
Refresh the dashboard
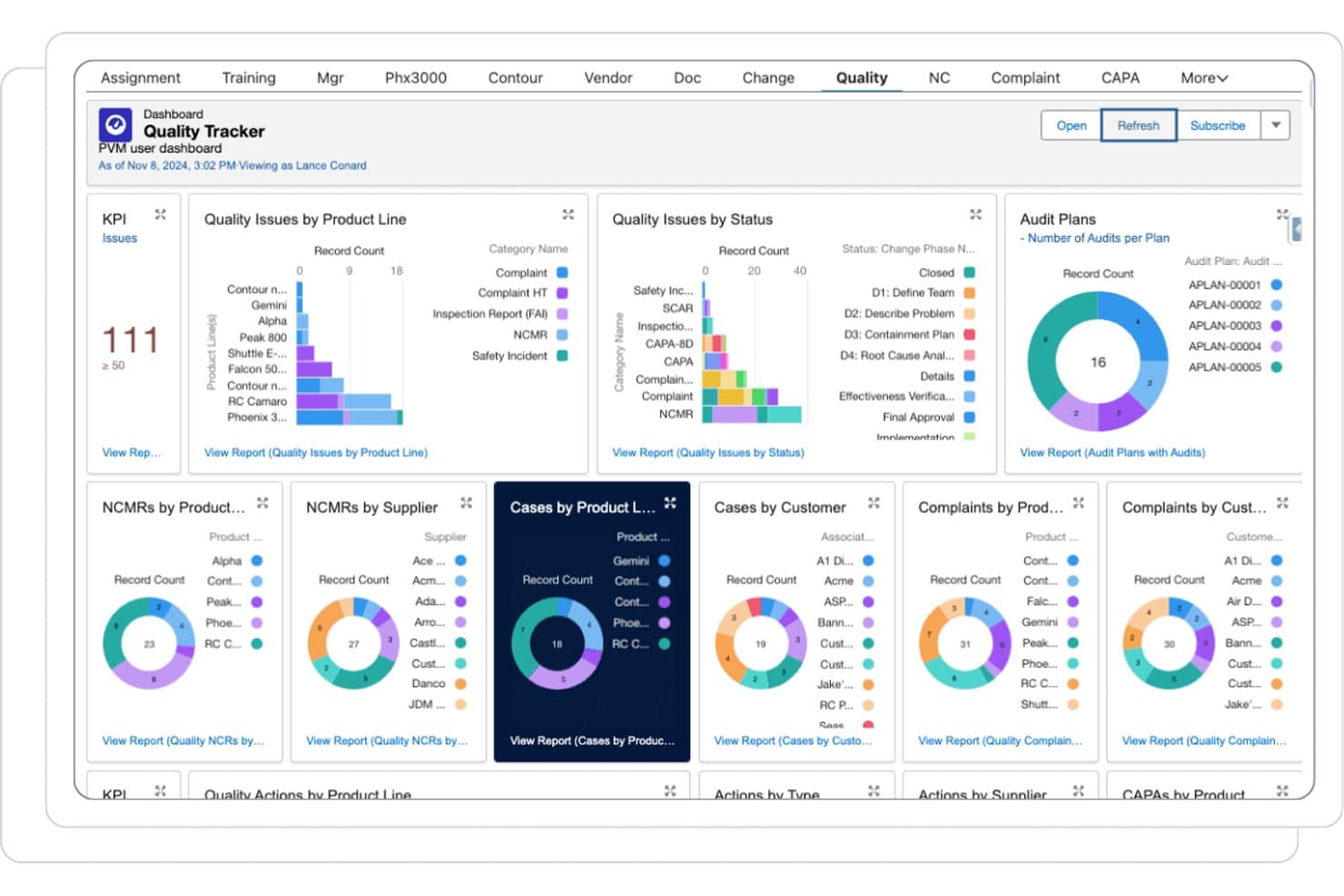pyautogui.click(x=1139, y=125)
